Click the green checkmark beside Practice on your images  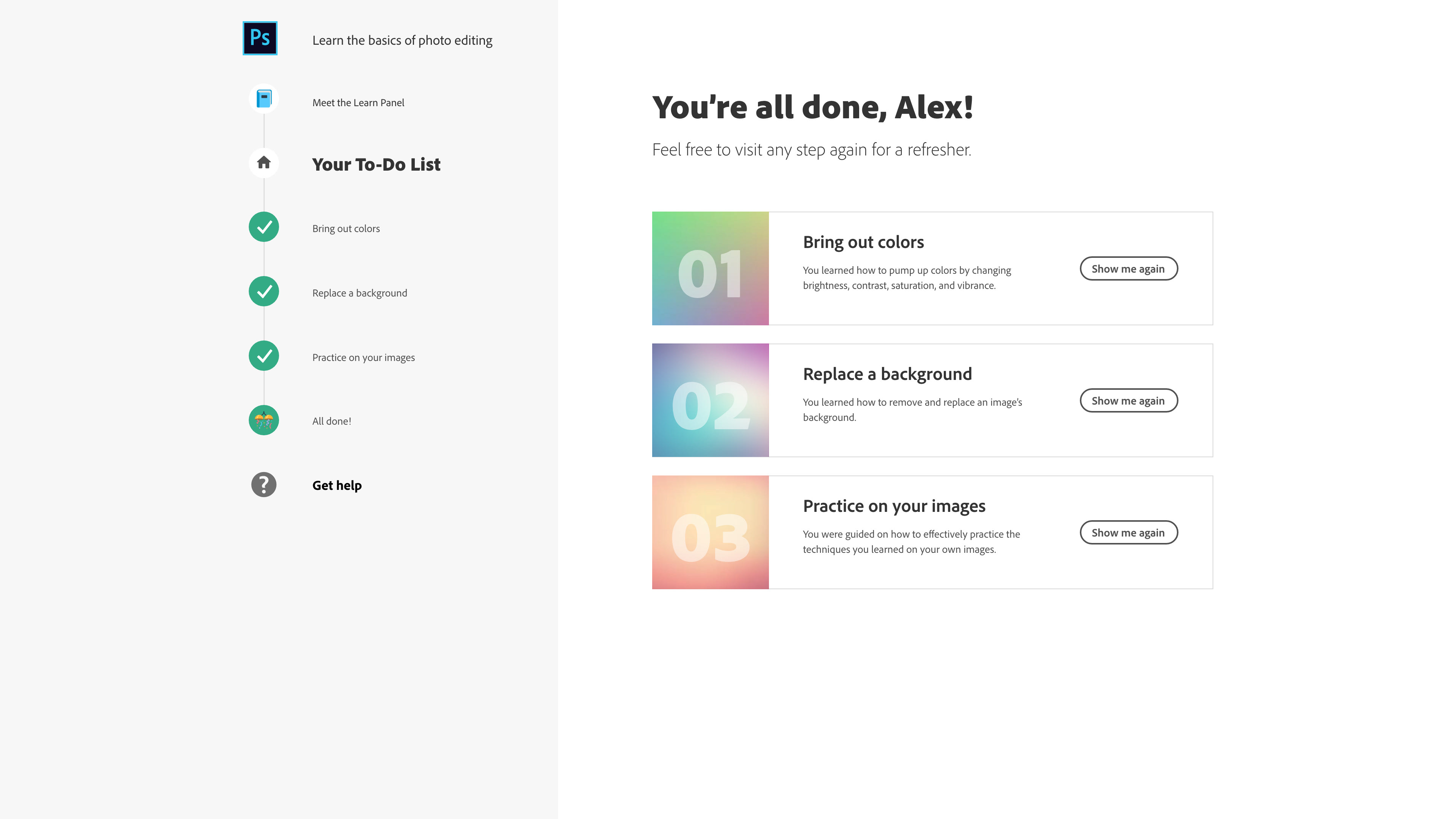[264, 356]
